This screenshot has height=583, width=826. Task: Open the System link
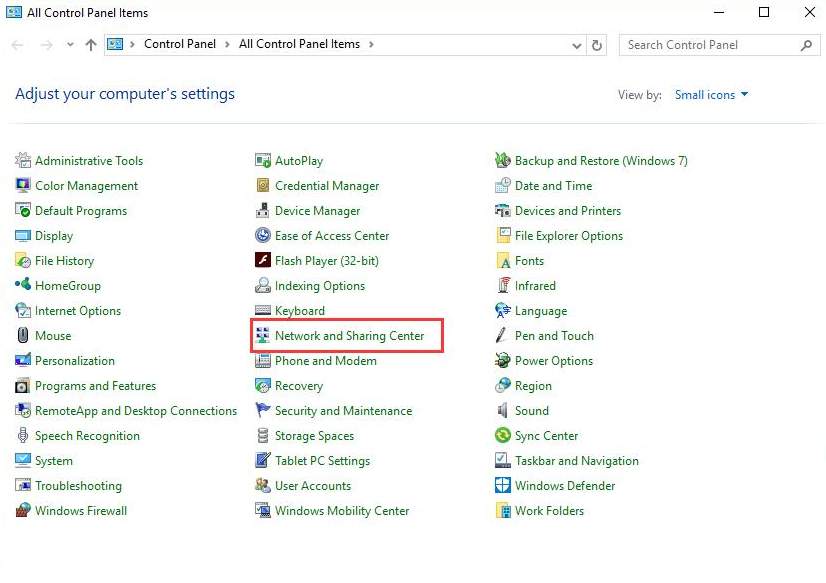[54, 461]
